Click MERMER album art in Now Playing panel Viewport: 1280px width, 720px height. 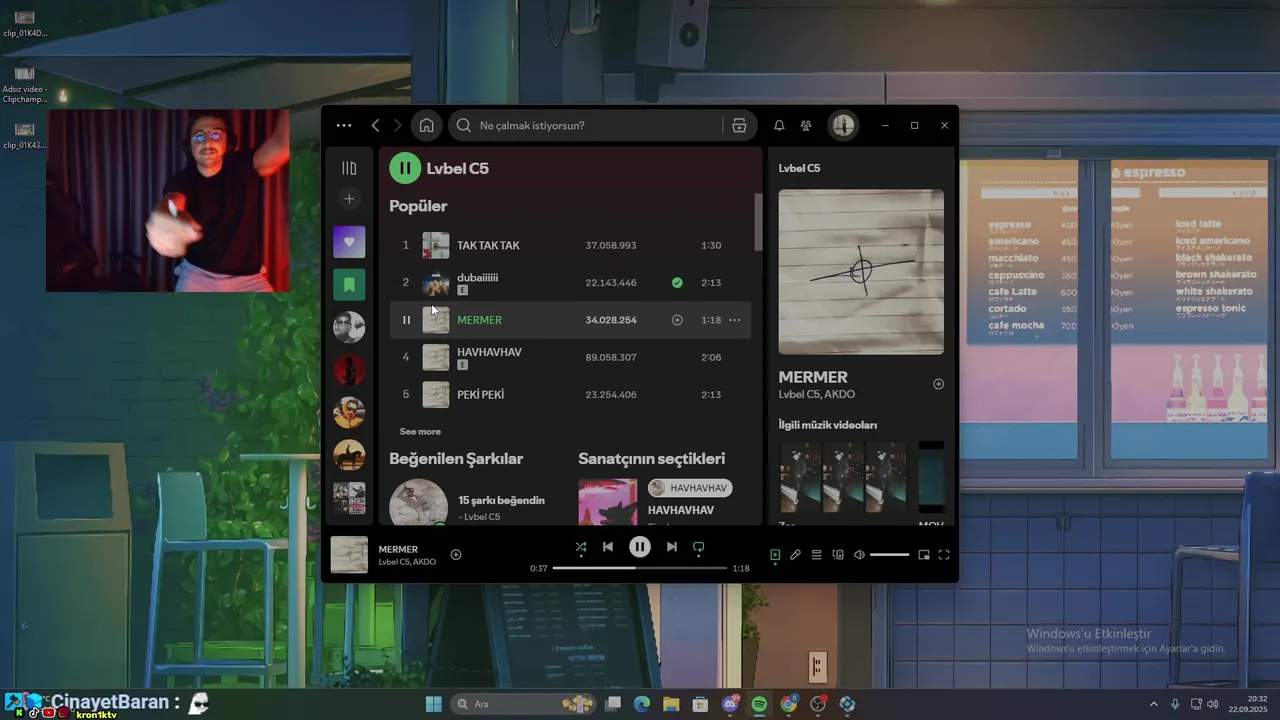[861, 272]
